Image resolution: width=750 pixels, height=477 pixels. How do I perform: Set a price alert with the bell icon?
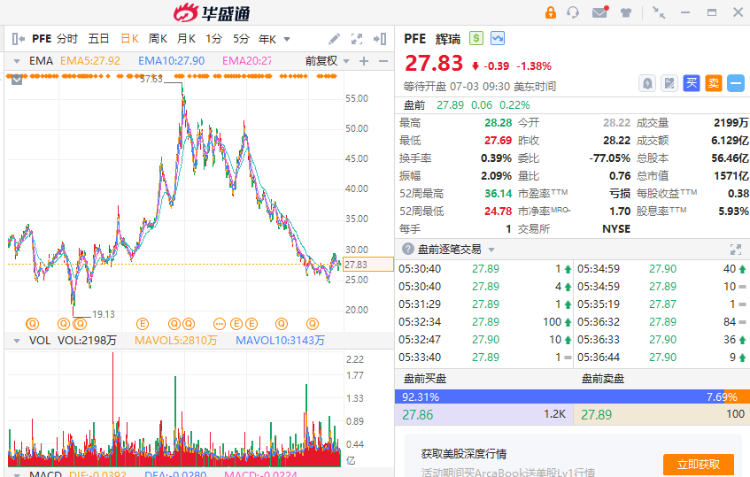pyautogui.click(x=647, y=84)
